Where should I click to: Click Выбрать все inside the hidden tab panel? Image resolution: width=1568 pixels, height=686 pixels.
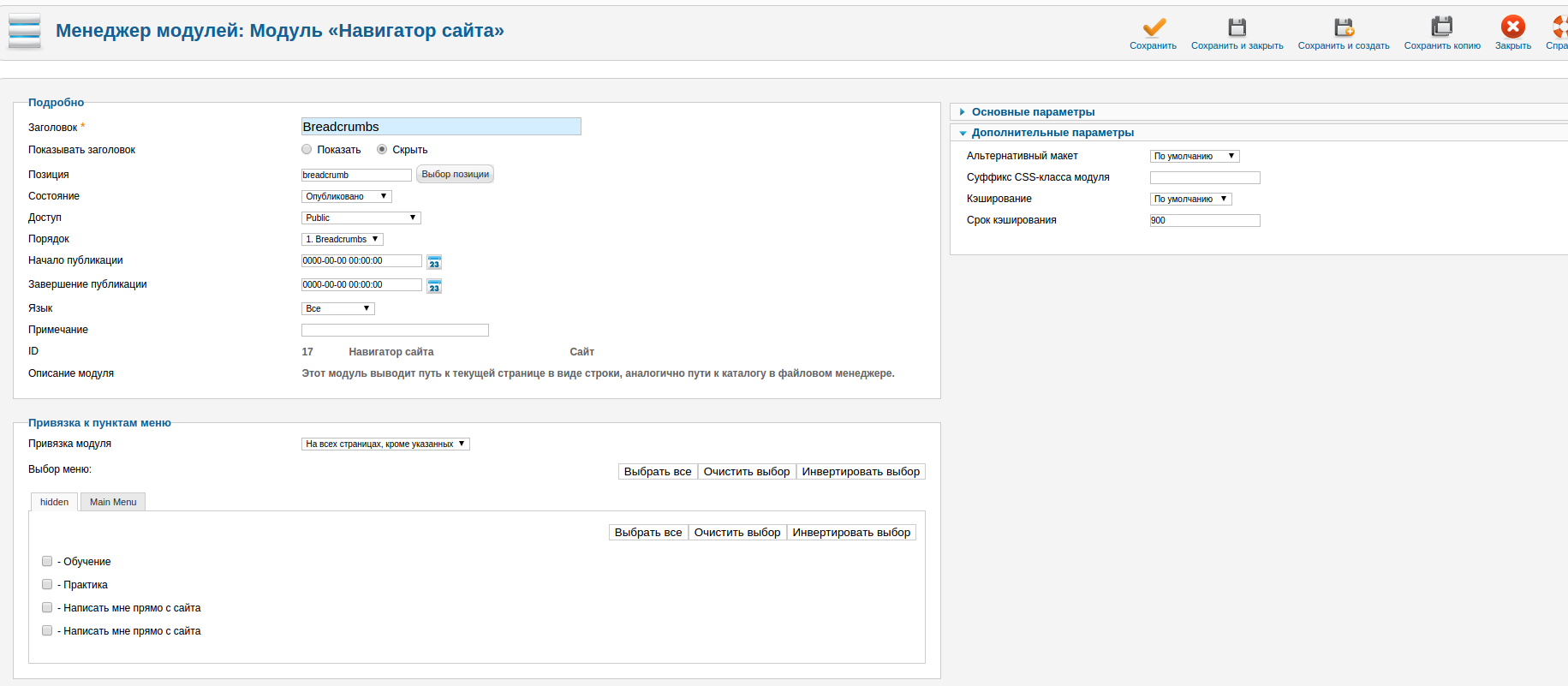pyautogui.click(x=648, y=533)
